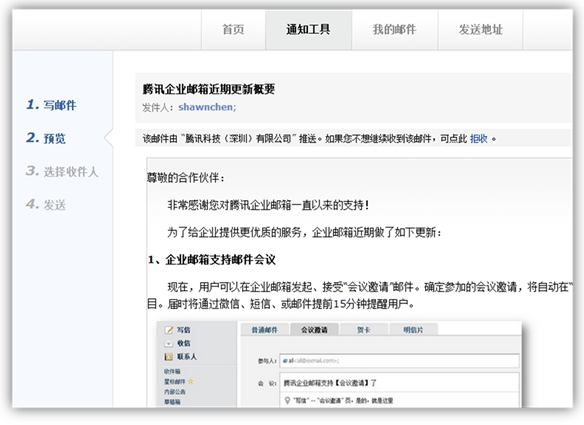Select the 通知工具 tab
This screenshot has width=584, height=425.
pyautogui.click(x=308, y=29)
